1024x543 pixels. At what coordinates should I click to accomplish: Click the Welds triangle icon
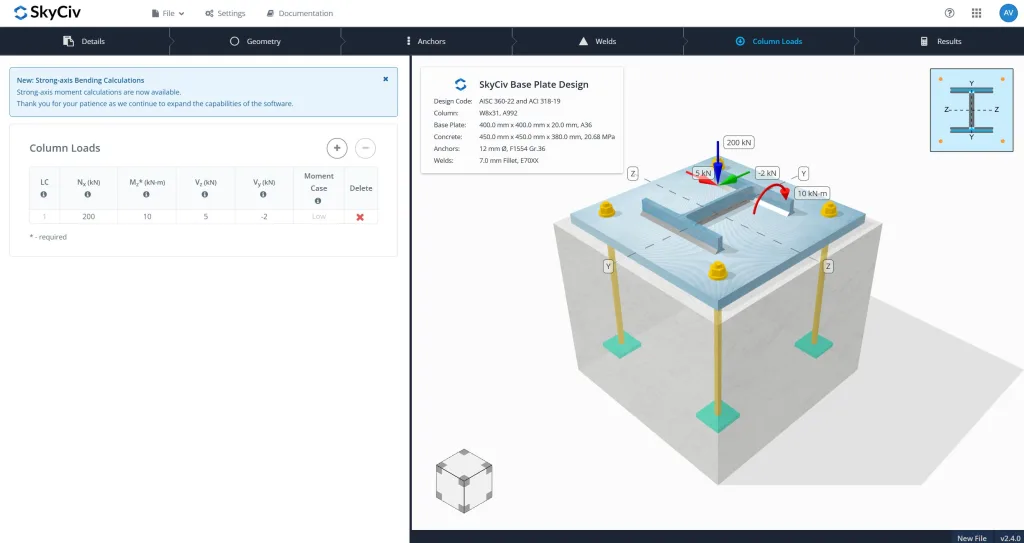tap(583, 41)
